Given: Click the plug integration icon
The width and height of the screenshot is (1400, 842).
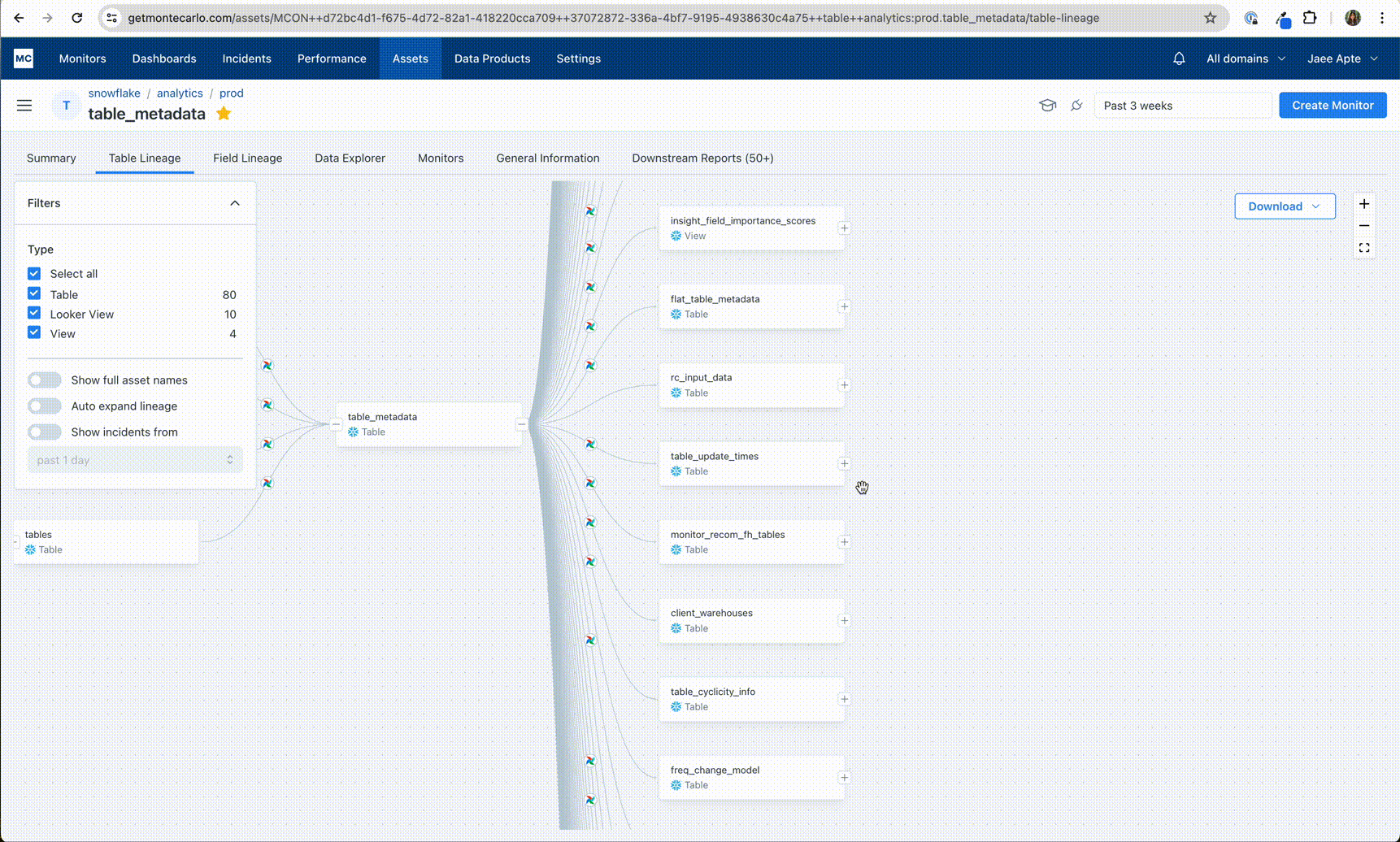Looking at the screenshot, I should coord(1076,106).
